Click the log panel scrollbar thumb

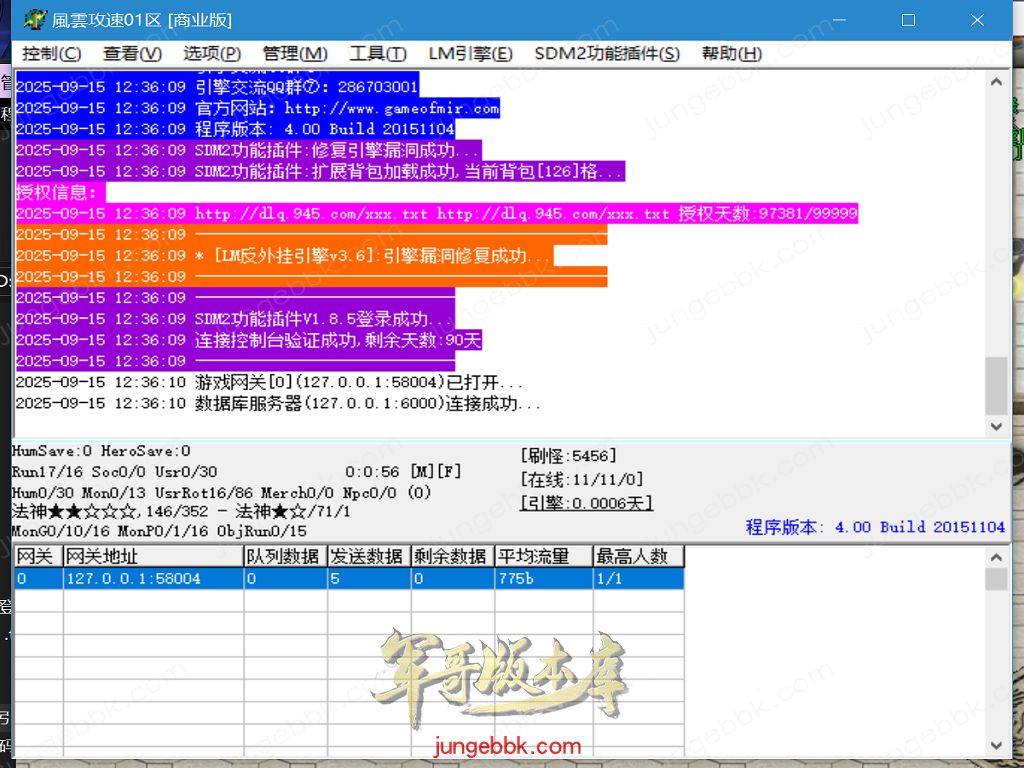[996, 385]
